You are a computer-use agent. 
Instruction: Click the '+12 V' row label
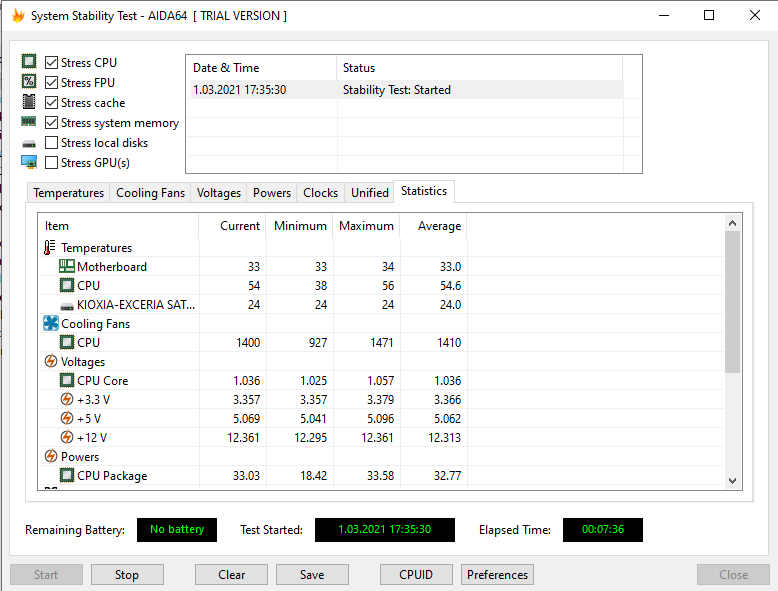point(92,438)
